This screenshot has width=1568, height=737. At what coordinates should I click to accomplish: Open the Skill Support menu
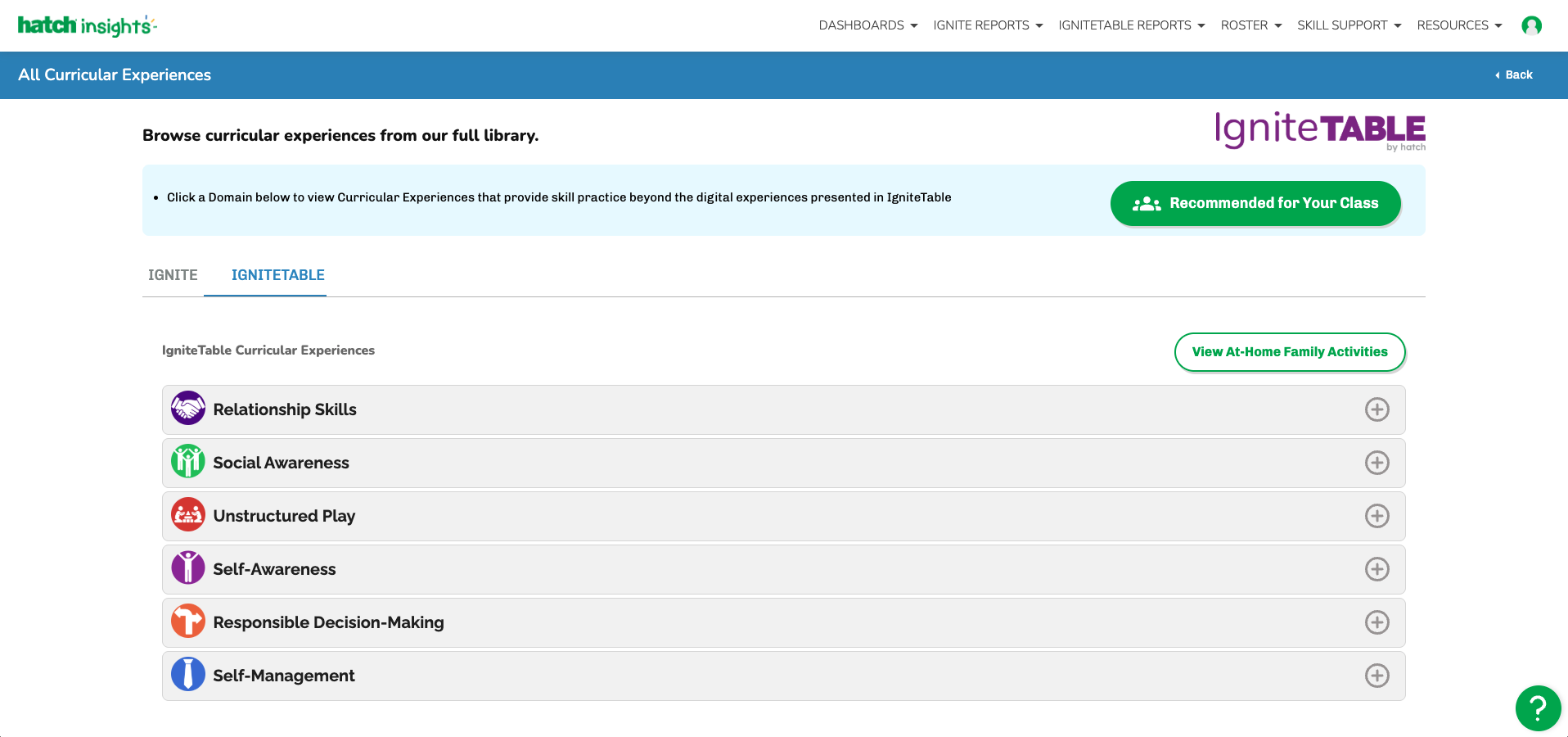(1349, 25)
